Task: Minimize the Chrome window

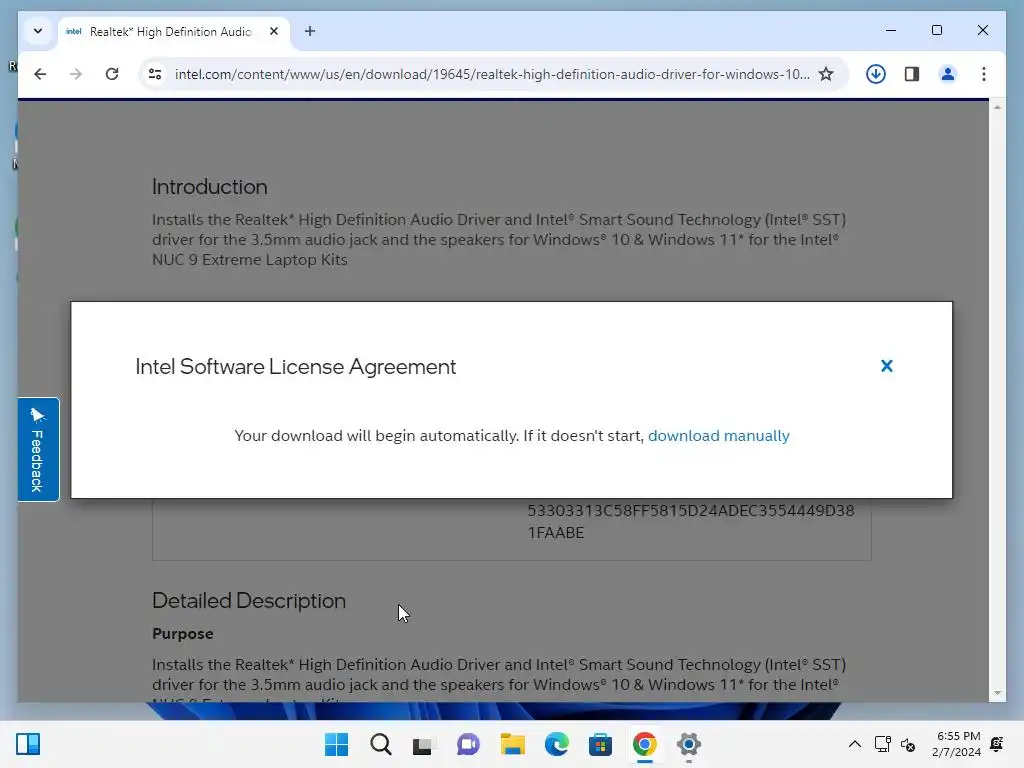Action: click(891, 30)
